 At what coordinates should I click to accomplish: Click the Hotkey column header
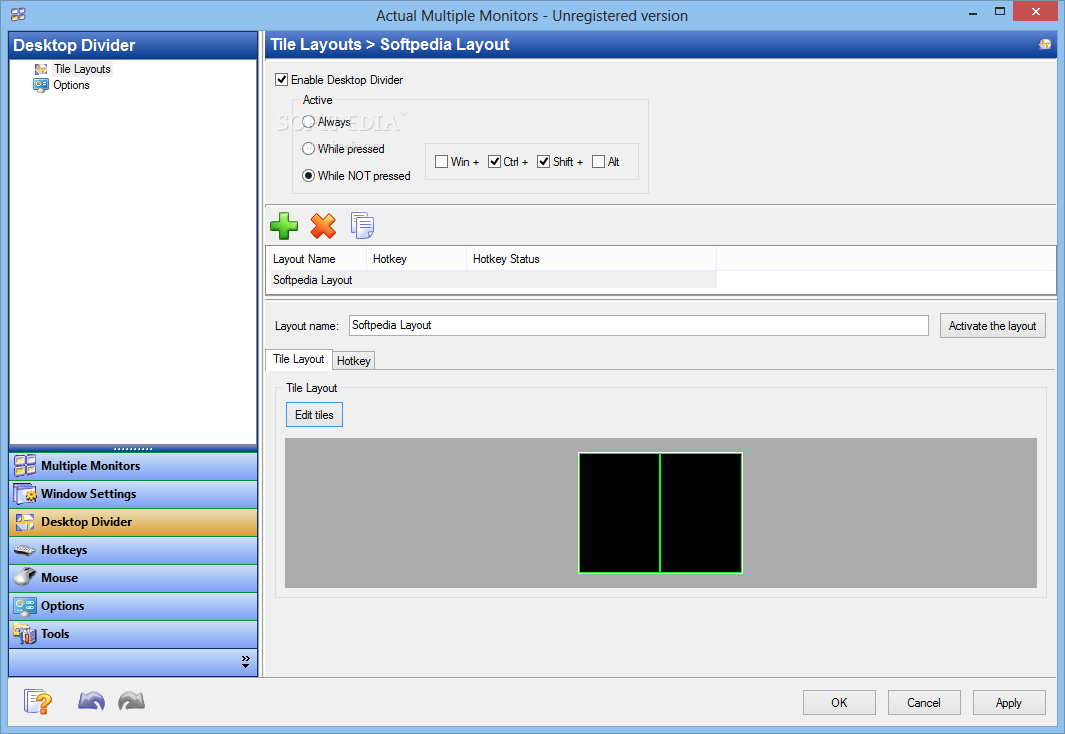click(416, 259)
